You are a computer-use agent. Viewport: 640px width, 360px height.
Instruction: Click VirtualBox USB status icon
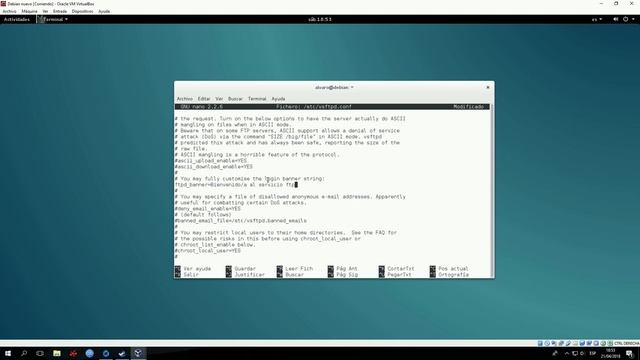click(568, 343)
